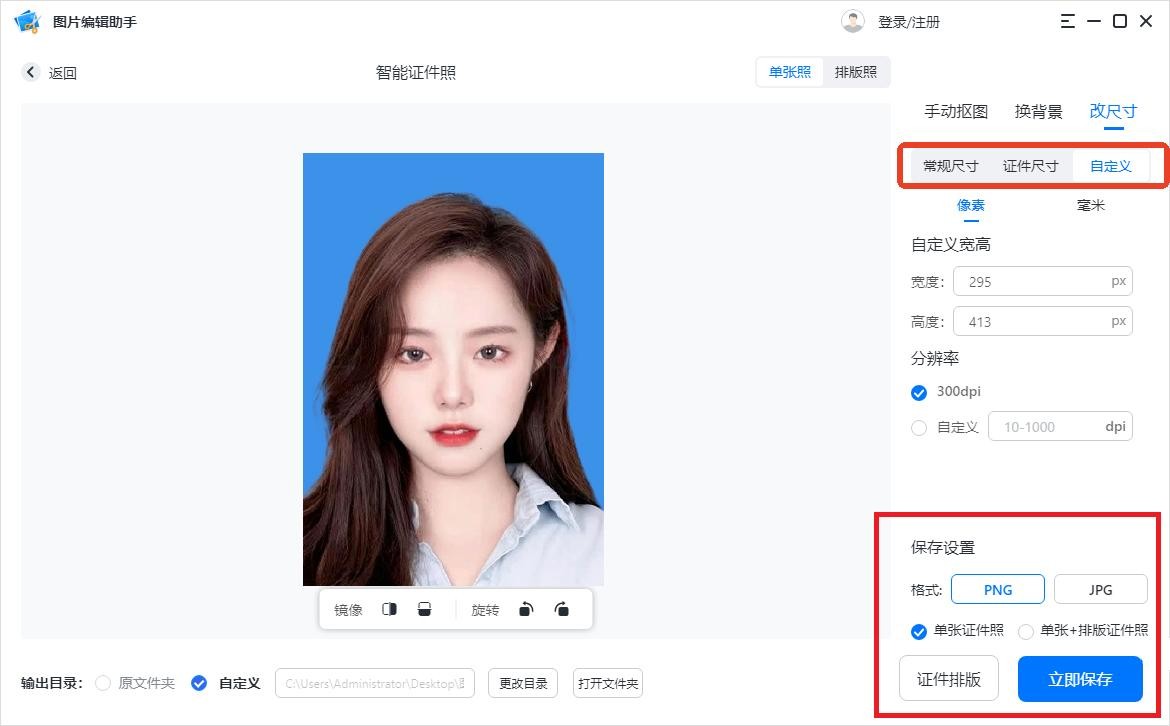Select the 自定义 resolution radio button
Image resolution: width=1170 pixels, height=726 pixels.
(919, 428)
